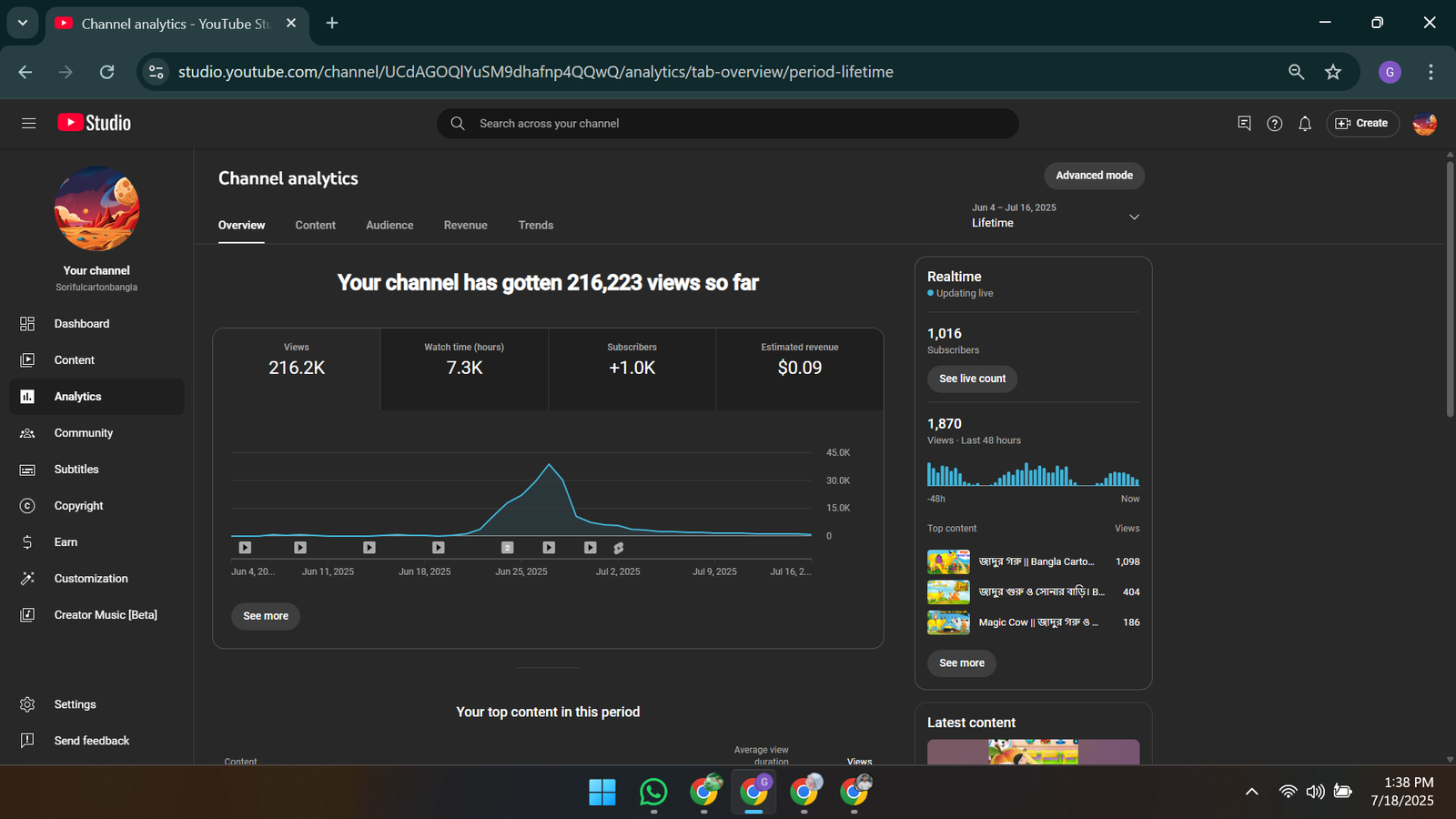
Task: Open the account avatar menu at top right
Action: 1425,123
